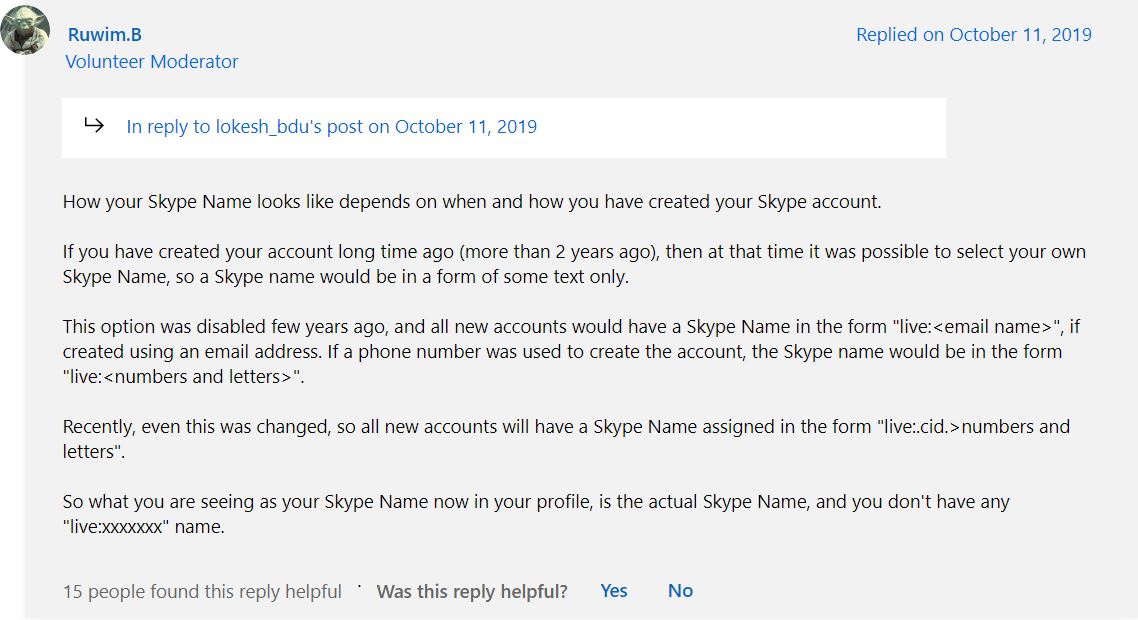Click the Ruwim.B username text
The image size is (1138, 620).
103,33
